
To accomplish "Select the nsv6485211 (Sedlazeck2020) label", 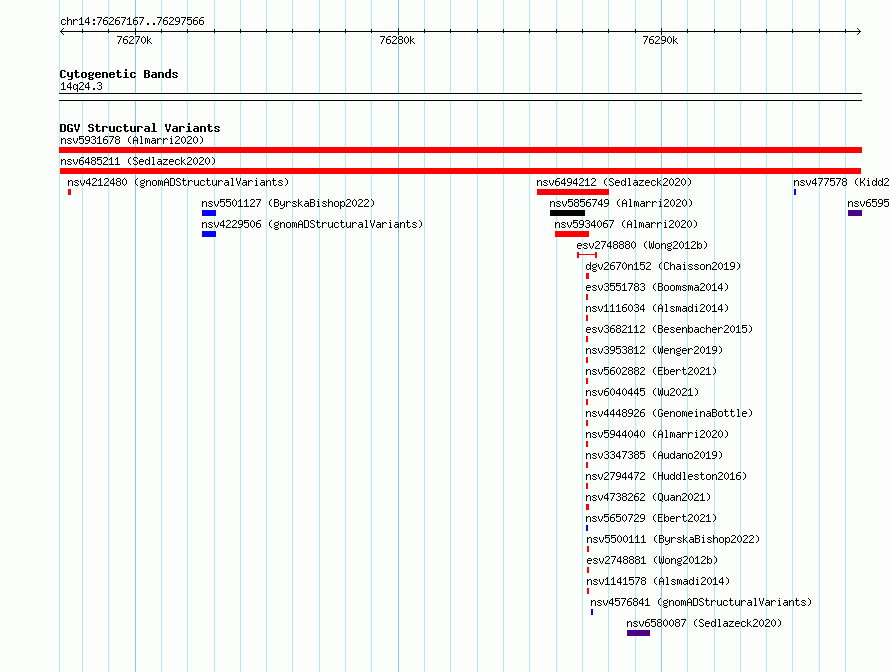I will click(x=138, y=161).
